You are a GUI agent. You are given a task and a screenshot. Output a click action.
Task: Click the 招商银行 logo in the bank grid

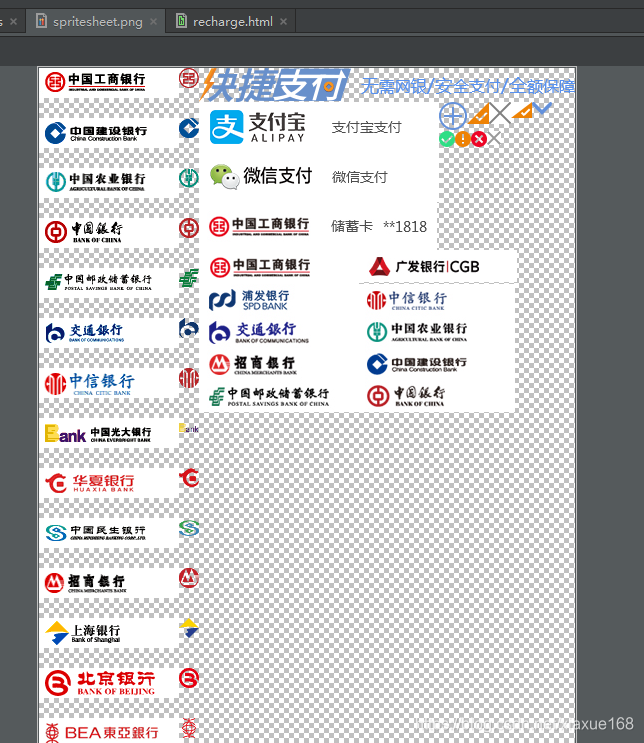pyautogui.click(x=253, y=364)
